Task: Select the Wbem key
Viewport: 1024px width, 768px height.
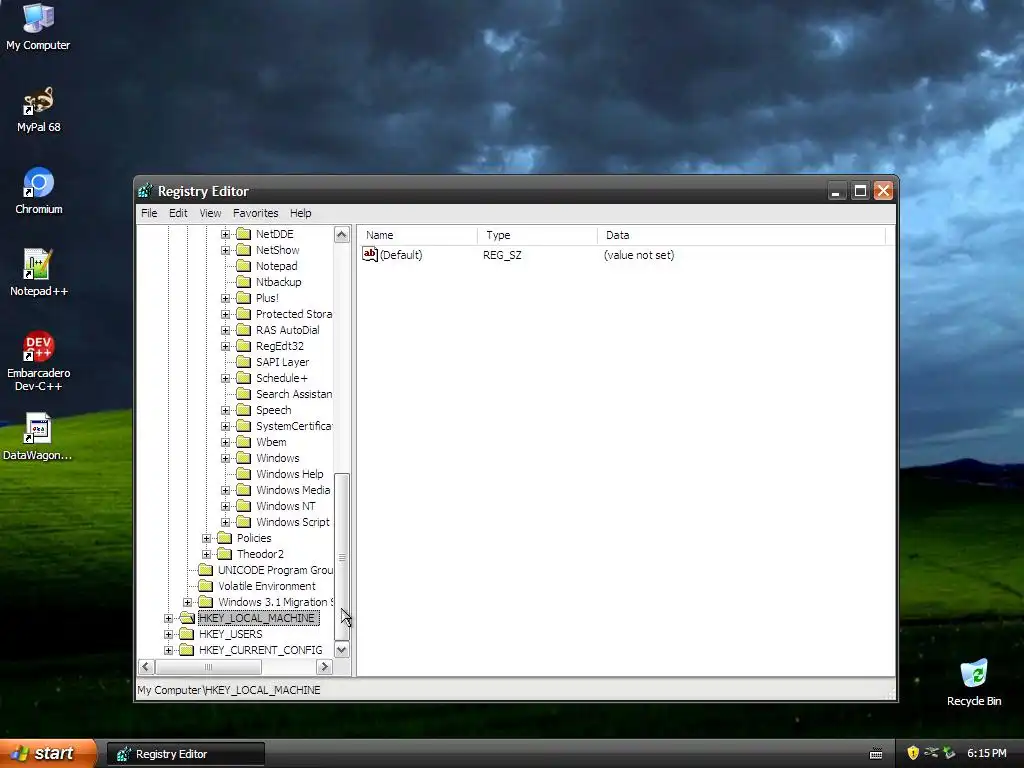Action: 271,442
